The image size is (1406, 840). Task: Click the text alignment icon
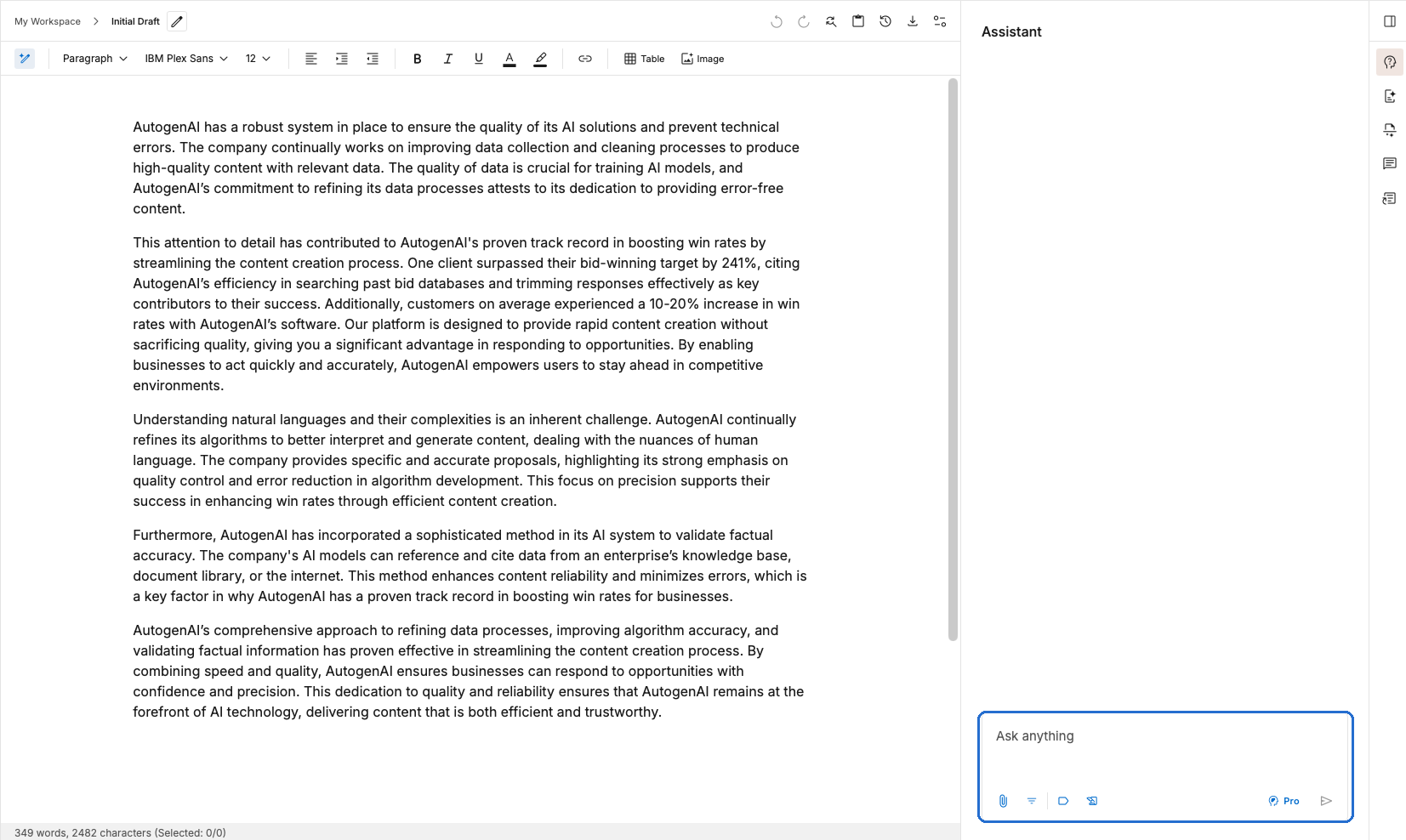[x=311, y=59]
